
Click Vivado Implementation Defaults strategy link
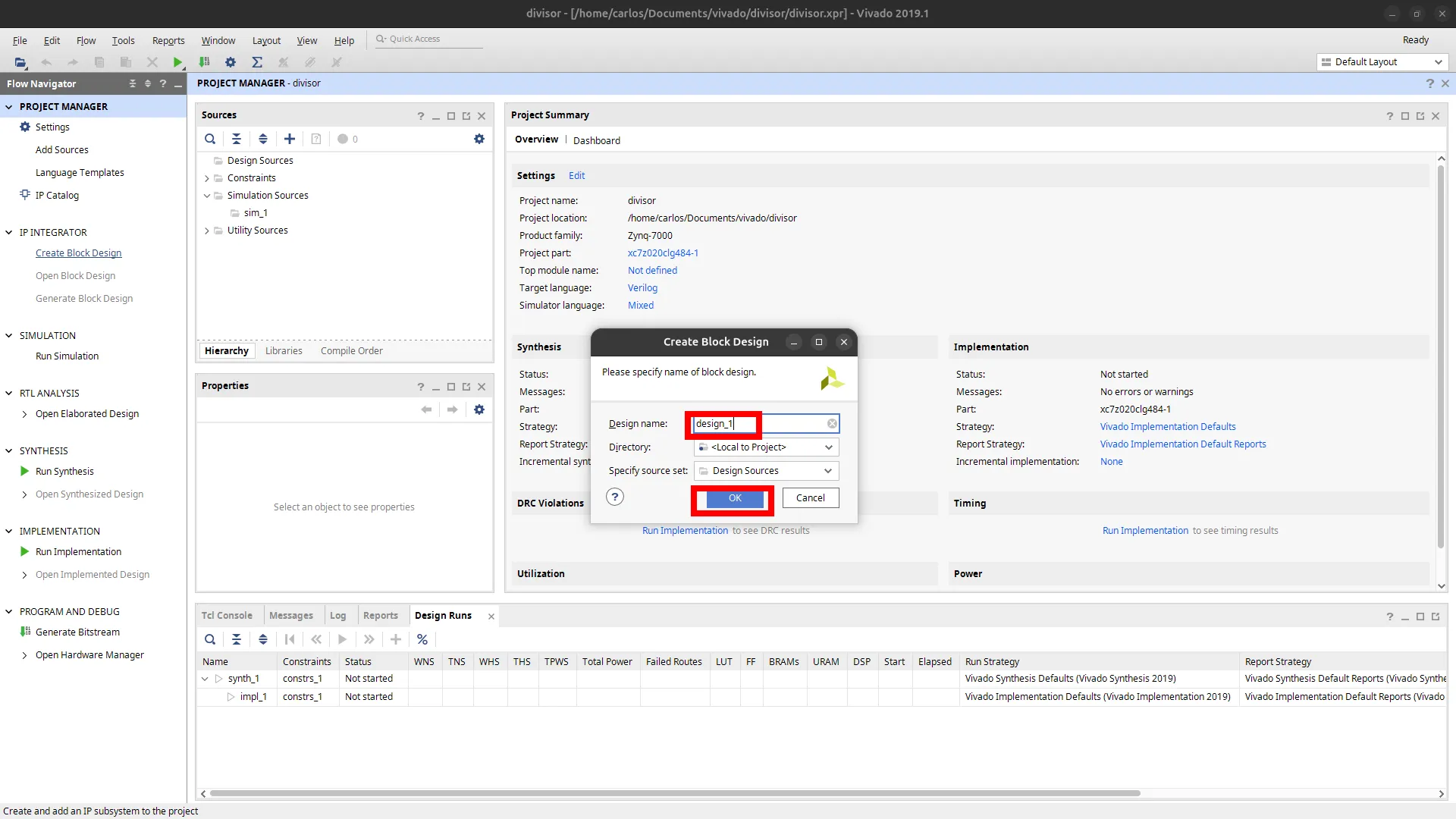point(1168,427)
